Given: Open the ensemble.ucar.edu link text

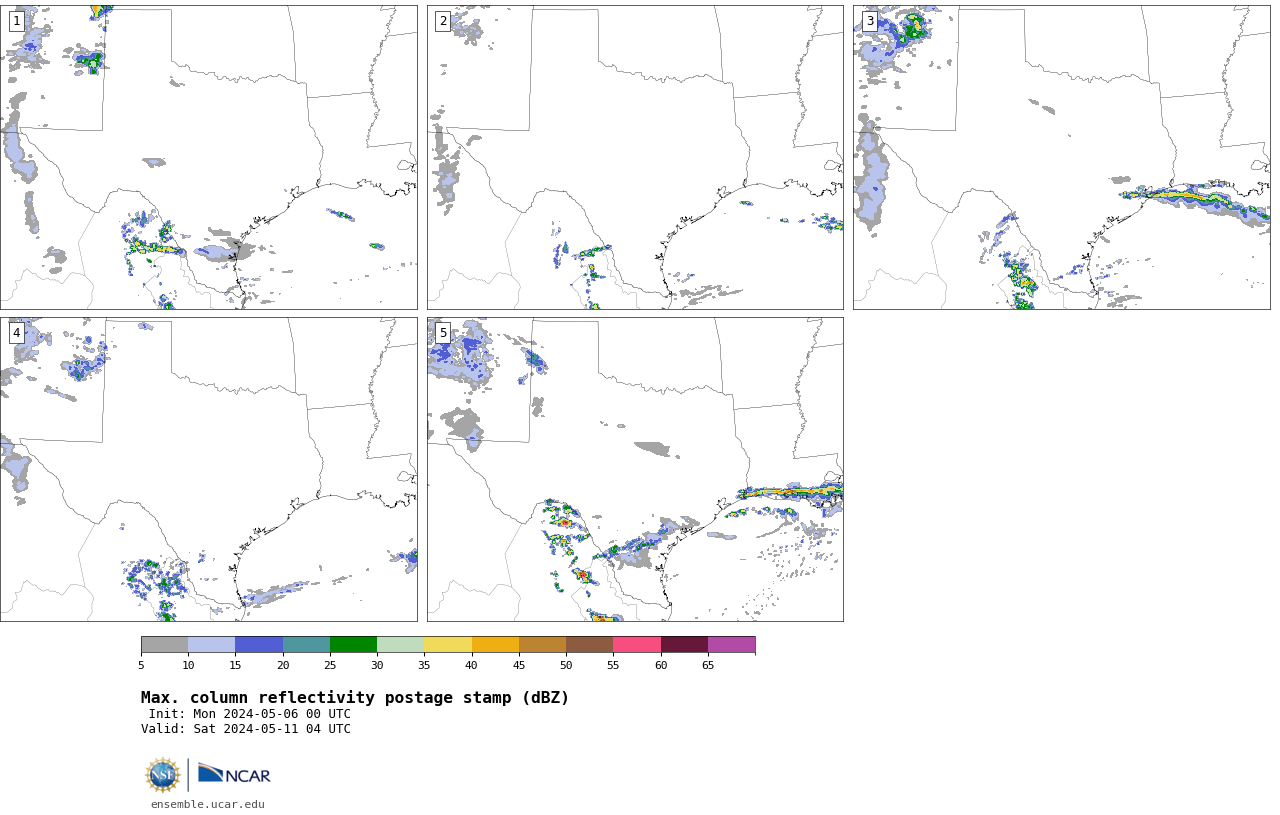Looking at the screenshot, I should coord(208,804).
